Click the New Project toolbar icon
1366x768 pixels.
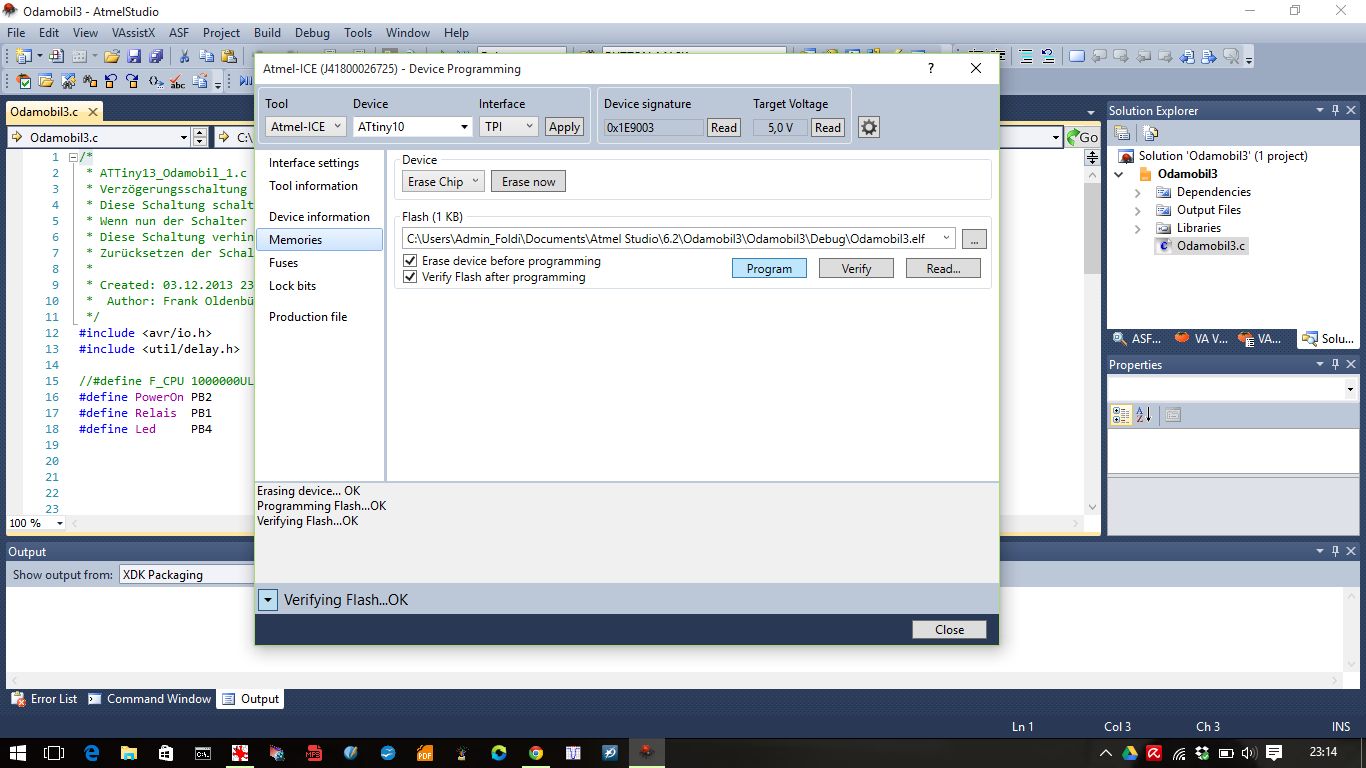pos(24,56)
